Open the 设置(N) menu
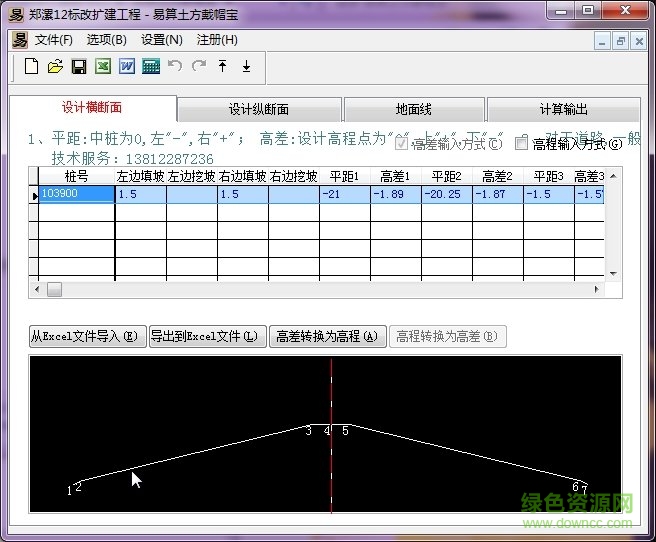Image resolution: width=656 pixels, height=542 pixels. pos(161,40)
